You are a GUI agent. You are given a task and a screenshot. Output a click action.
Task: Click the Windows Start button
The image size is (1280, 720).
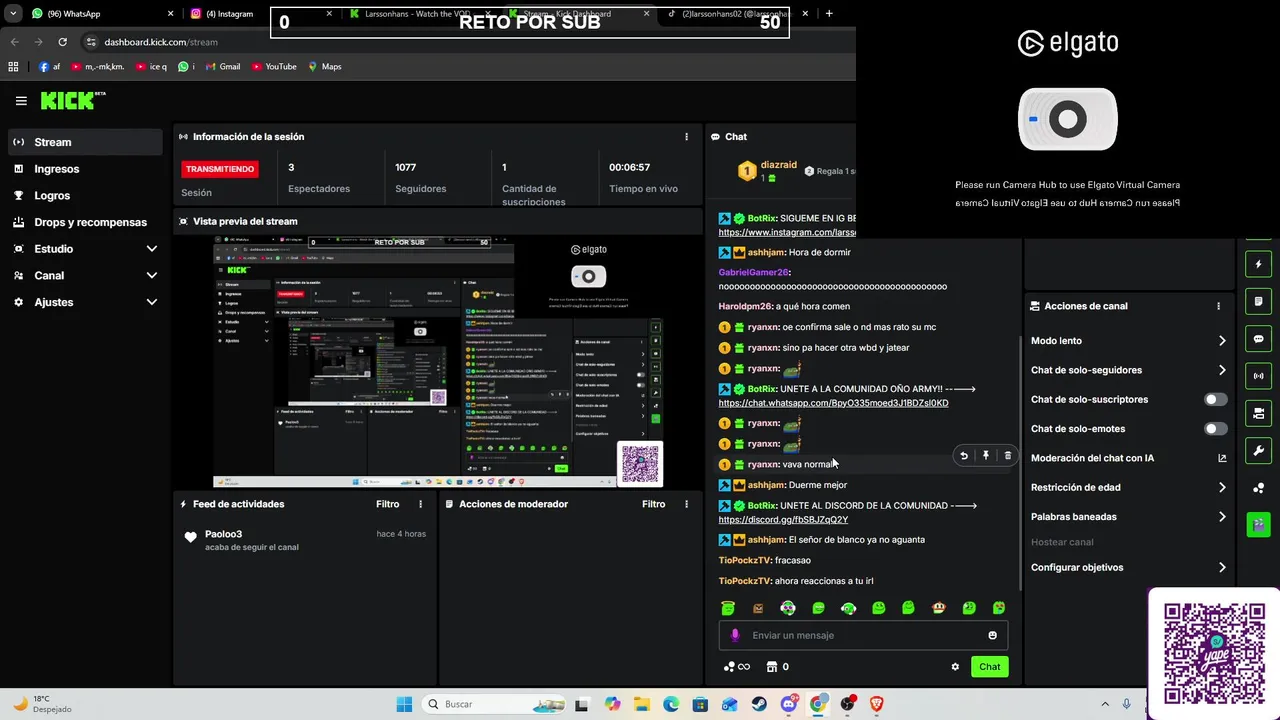click(404, 704)
